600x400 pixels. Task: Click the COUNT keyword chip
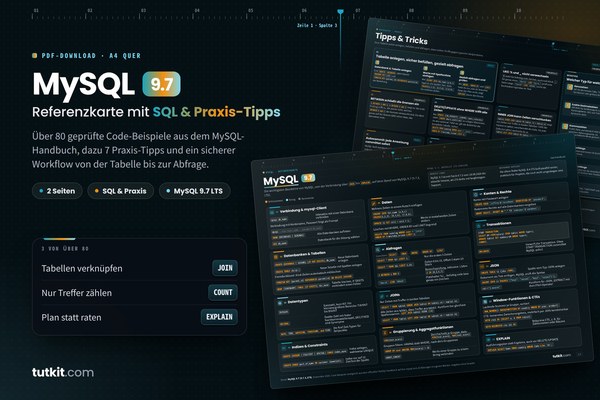[223, 292]
